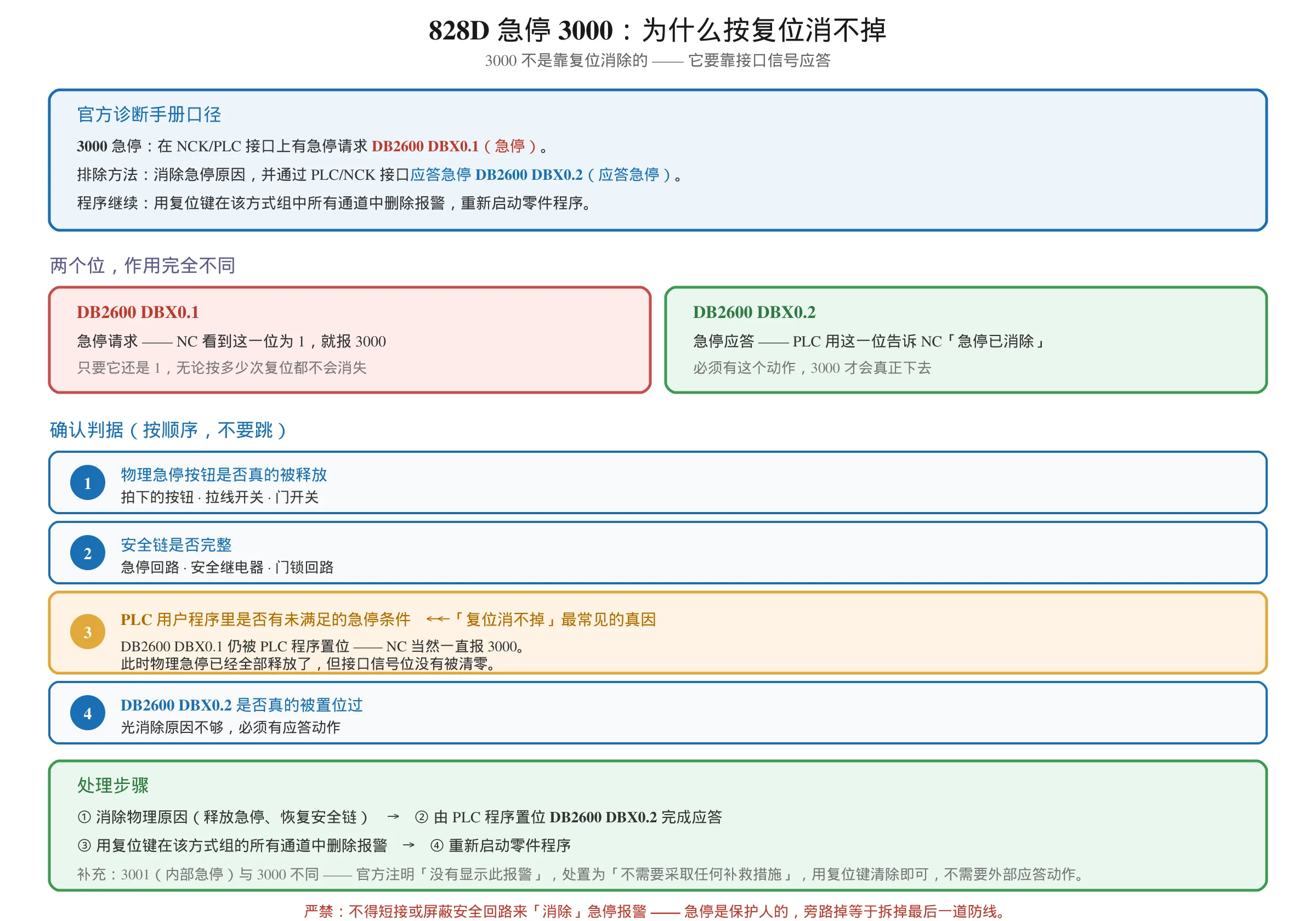
Task: Click red card heading 'DB2600 DBX0.1'
Action: coord(138,312)
